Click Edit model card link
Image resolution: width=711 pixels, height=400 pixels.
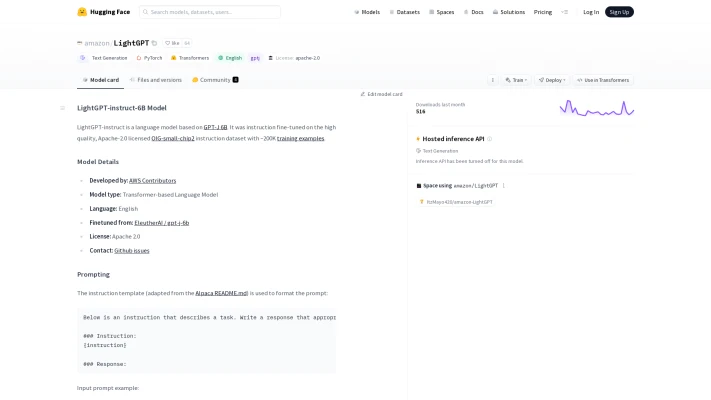coord(381,94)
